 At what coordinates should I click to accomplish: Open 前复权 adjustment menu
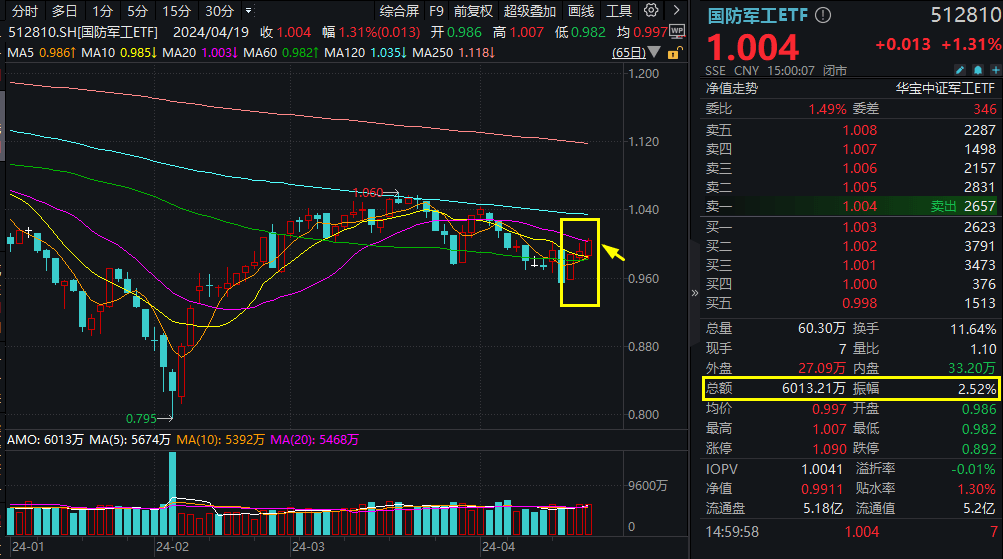point(473,11)
